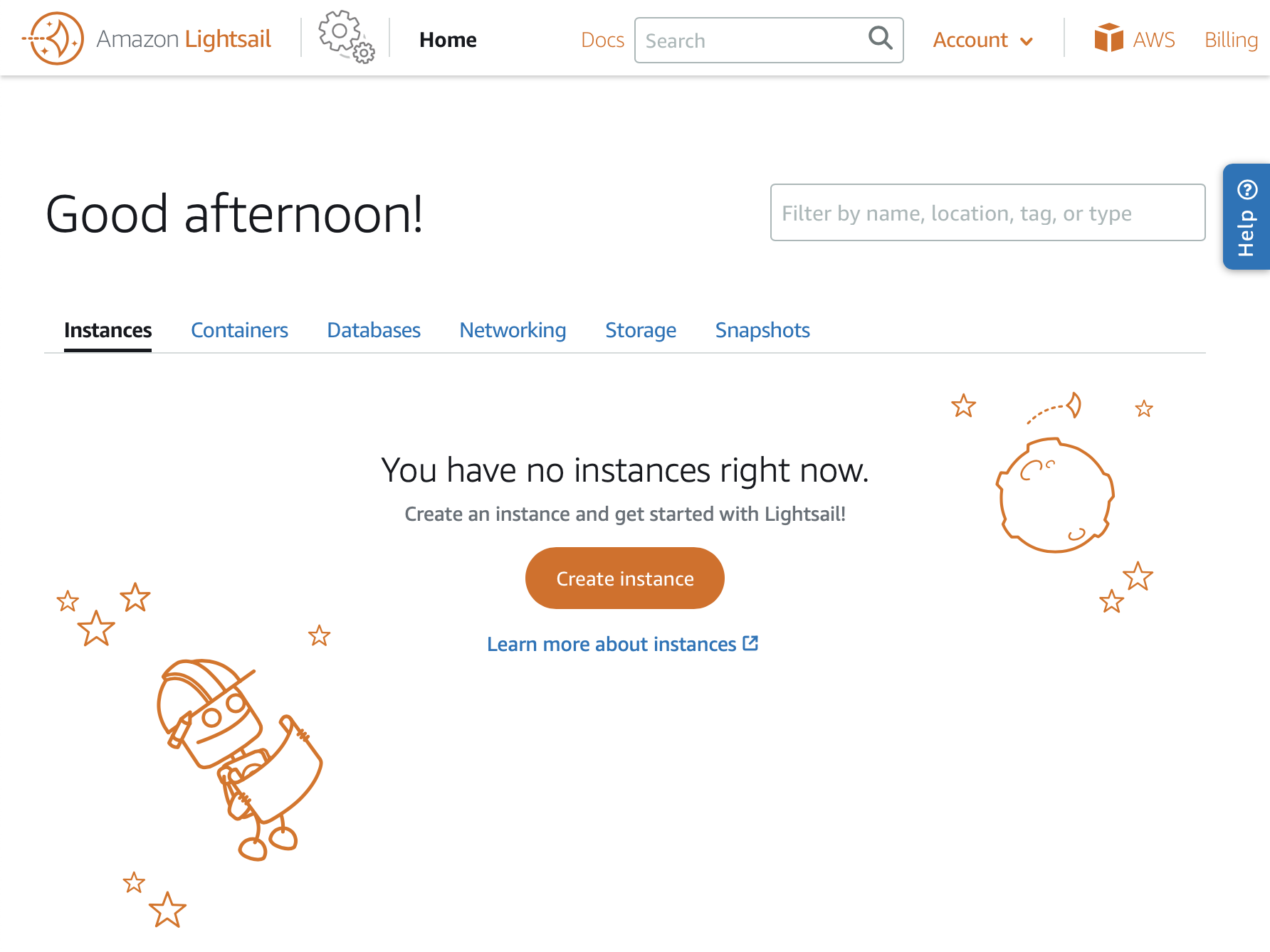Image resolution: width=1270 pixels, height=952 pixels.
Task: Open the Databases tab
Action: coord(374,330)
